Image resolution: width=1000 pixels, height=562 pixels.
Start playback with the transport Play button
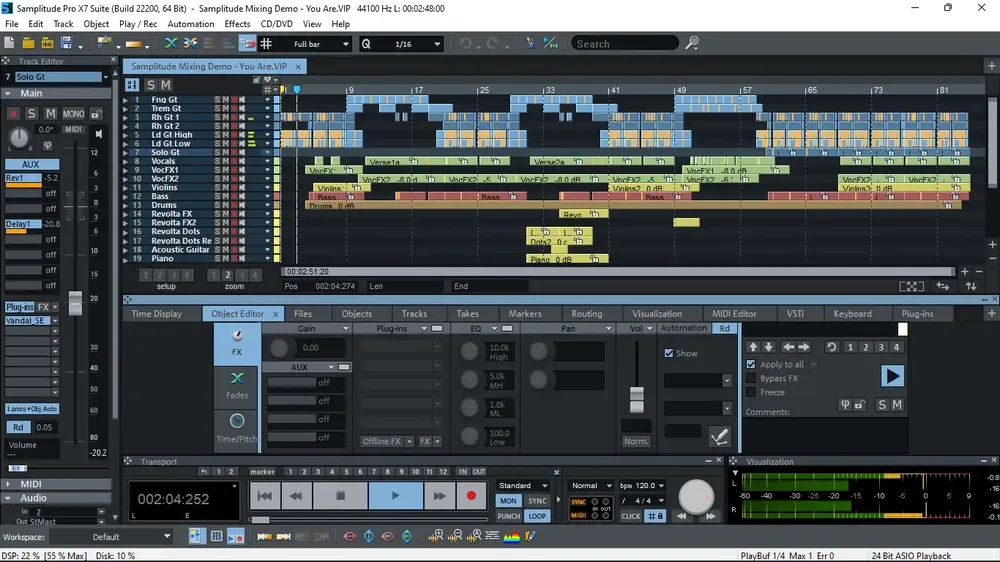pos(395,496)
